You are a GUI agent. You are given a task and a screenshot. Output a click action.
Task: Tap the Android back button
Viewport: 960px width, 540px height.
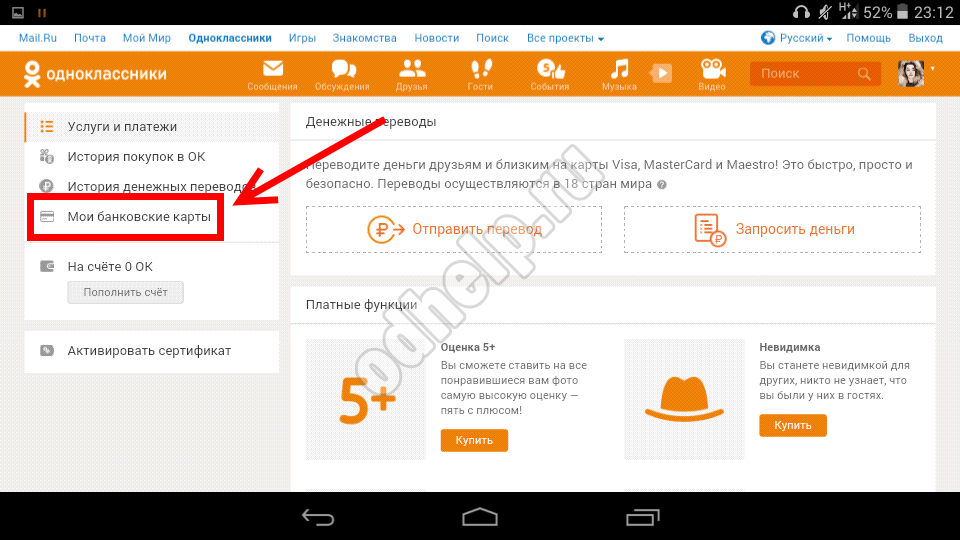(x=318, y=517)
